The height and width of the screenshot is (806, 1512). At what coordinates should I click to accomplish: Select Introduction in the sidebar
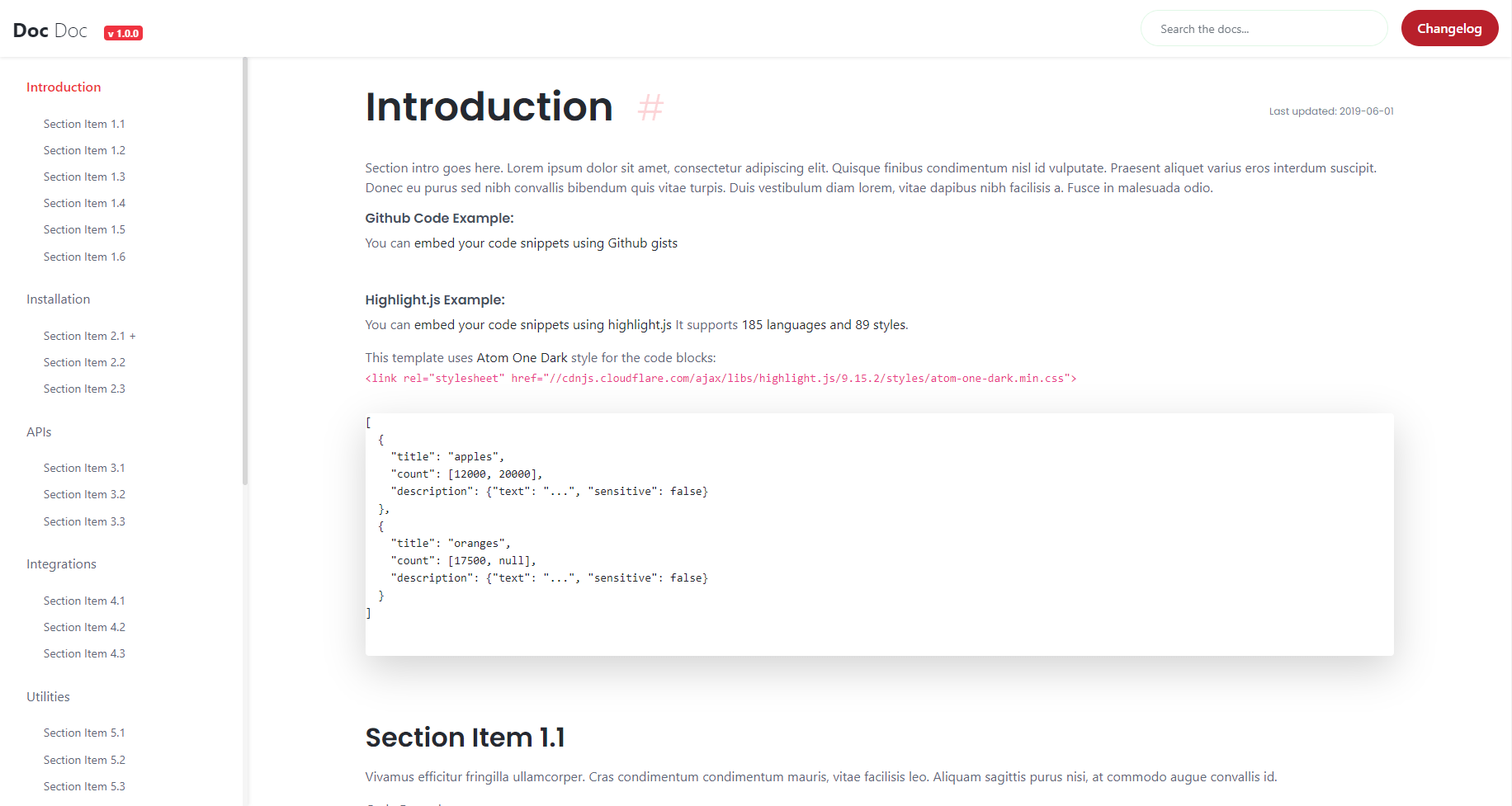click(64, 87)
